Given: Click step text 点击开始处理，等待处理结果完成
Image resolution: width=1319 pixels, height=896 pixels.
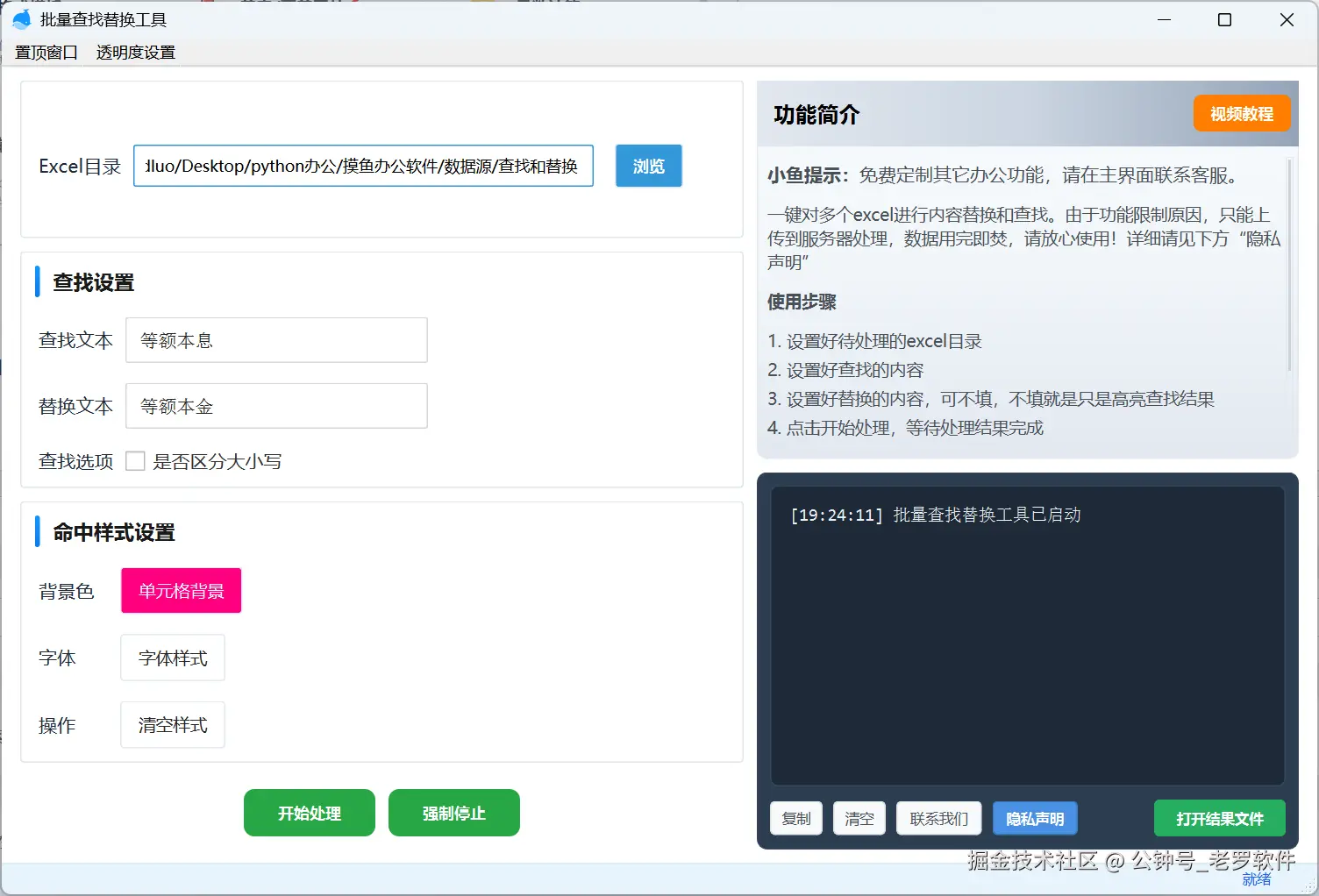Looking at the screenshot, I should 915,428.
